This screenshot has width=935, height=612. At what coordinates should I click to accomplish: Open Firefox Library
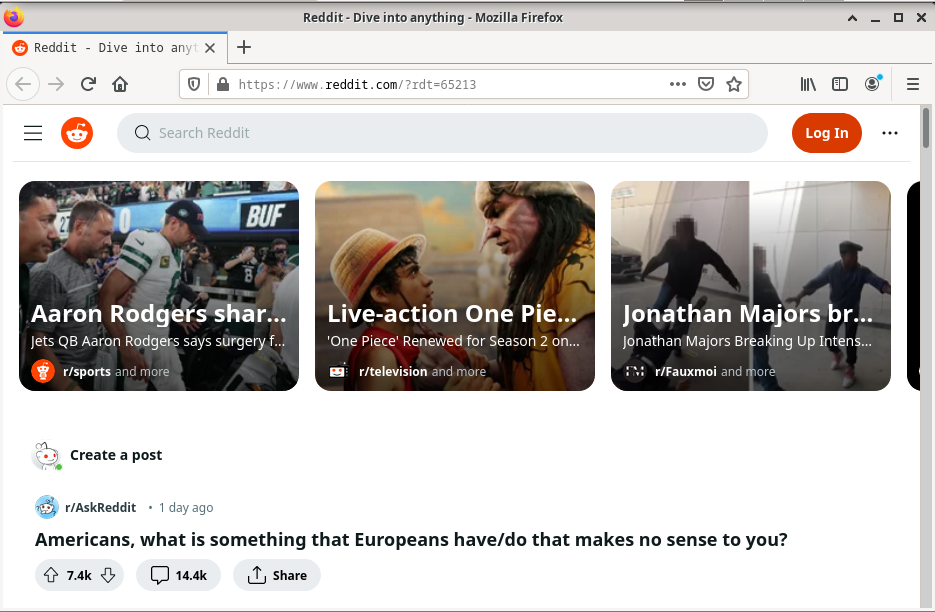(808, 84)
